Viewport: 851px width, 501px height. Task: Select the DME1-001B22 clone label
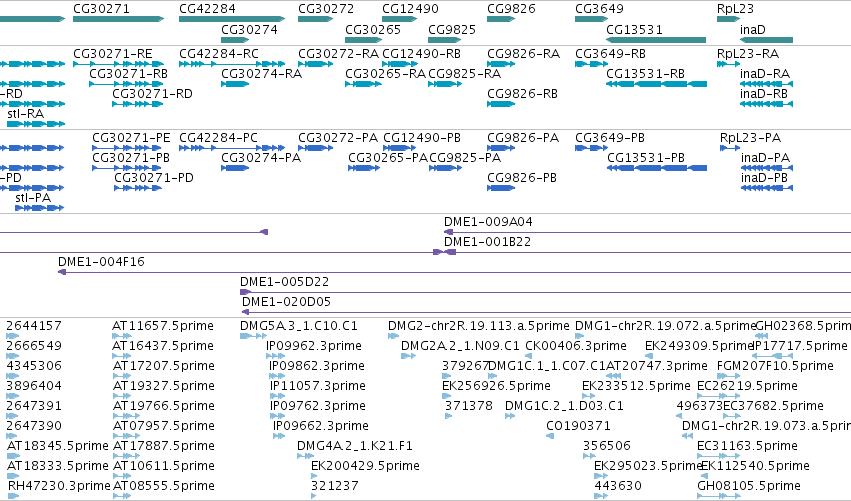[487, 242]
